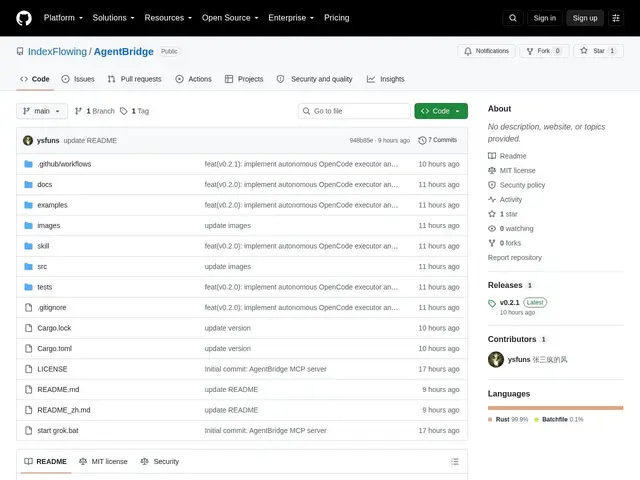The width and height of the screenshot is (640, 480).
Task: Expand the Solutions menu
Action: point(113,18)
